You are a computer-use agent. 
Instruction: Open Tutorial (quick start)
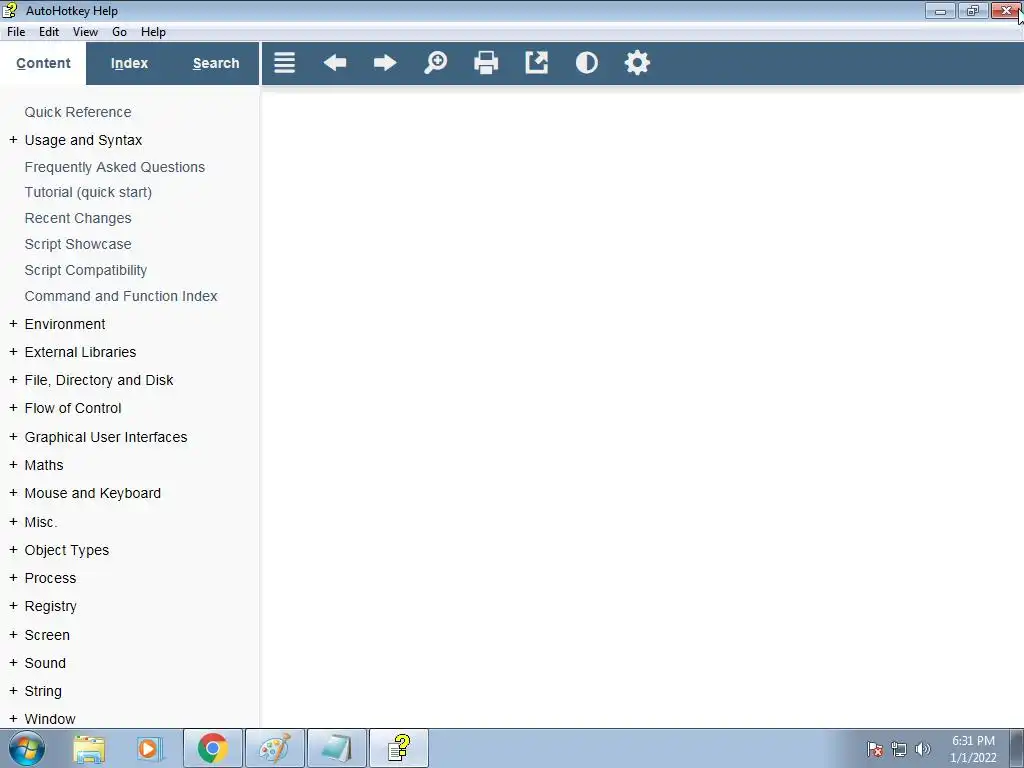[88, 193]
